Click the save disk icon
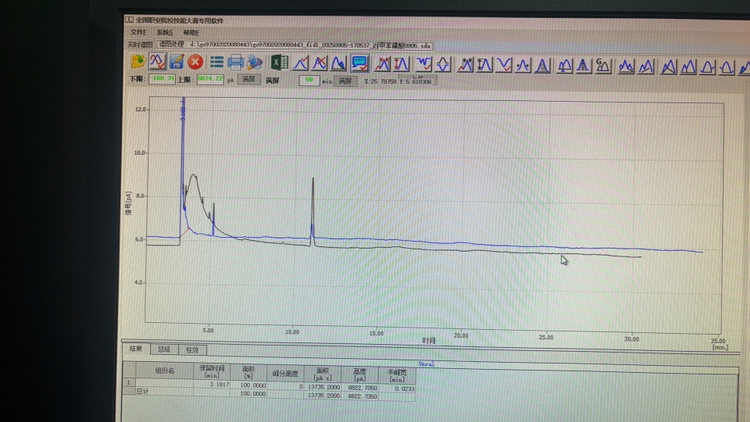The width and height of the screenshot is (750, 422). [x=177, y=63]
